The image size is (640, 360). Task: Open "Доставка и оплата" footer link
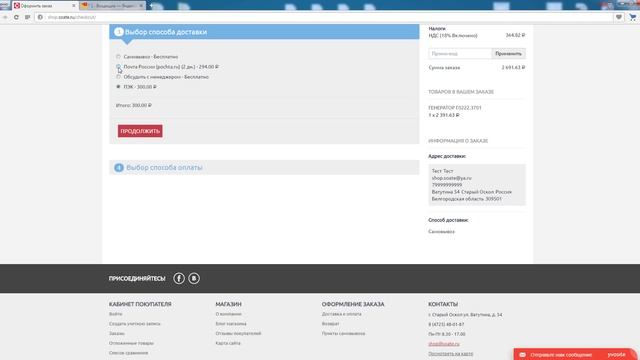tap(342, 314)
